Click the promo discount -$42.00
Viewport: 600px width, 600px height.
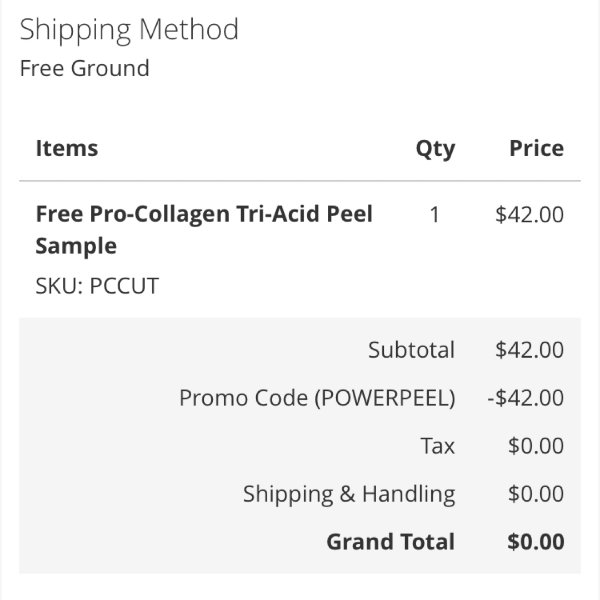pyautogui.click(x=525, y=398)
